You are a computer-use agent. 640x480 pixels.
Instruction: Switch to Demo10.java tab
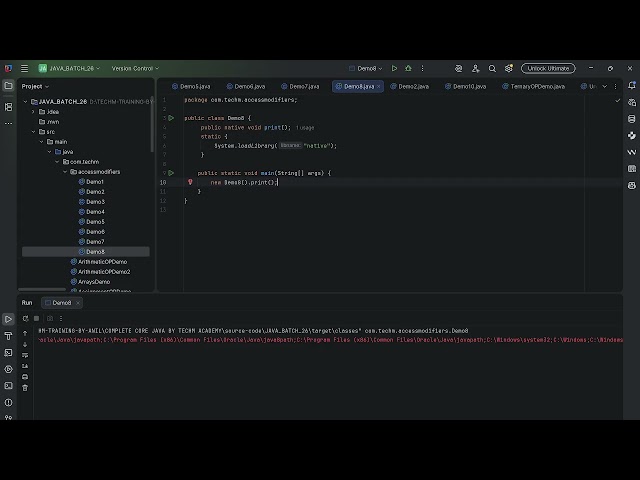[x=466, y=87]
